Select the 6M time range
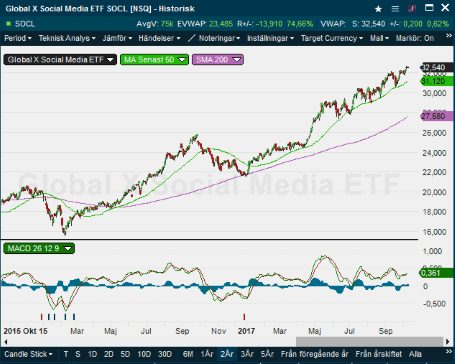 click(x=188, y=354)
